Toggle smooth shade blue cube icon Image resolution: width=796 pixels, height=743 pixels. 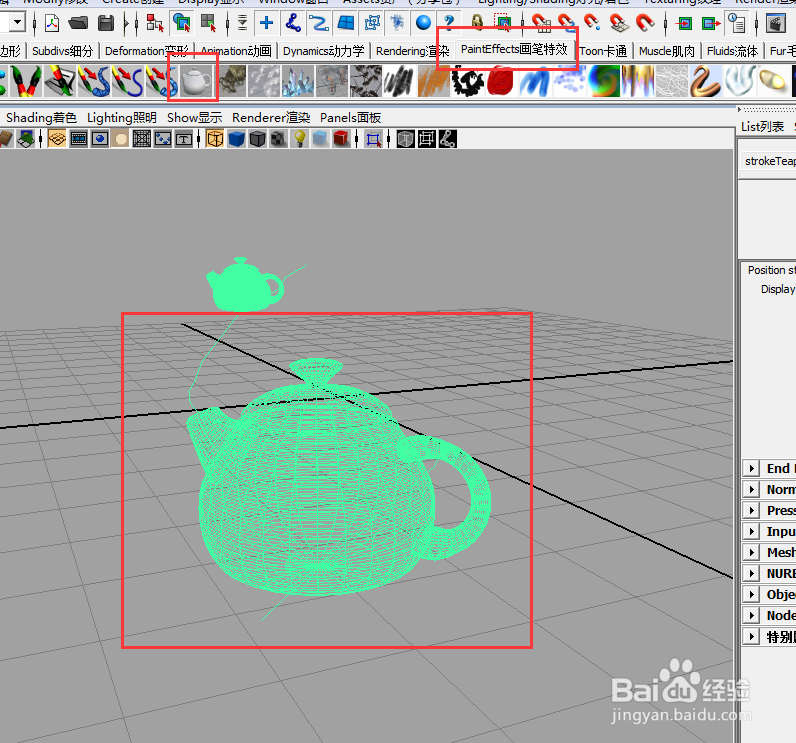click(237, 139)
